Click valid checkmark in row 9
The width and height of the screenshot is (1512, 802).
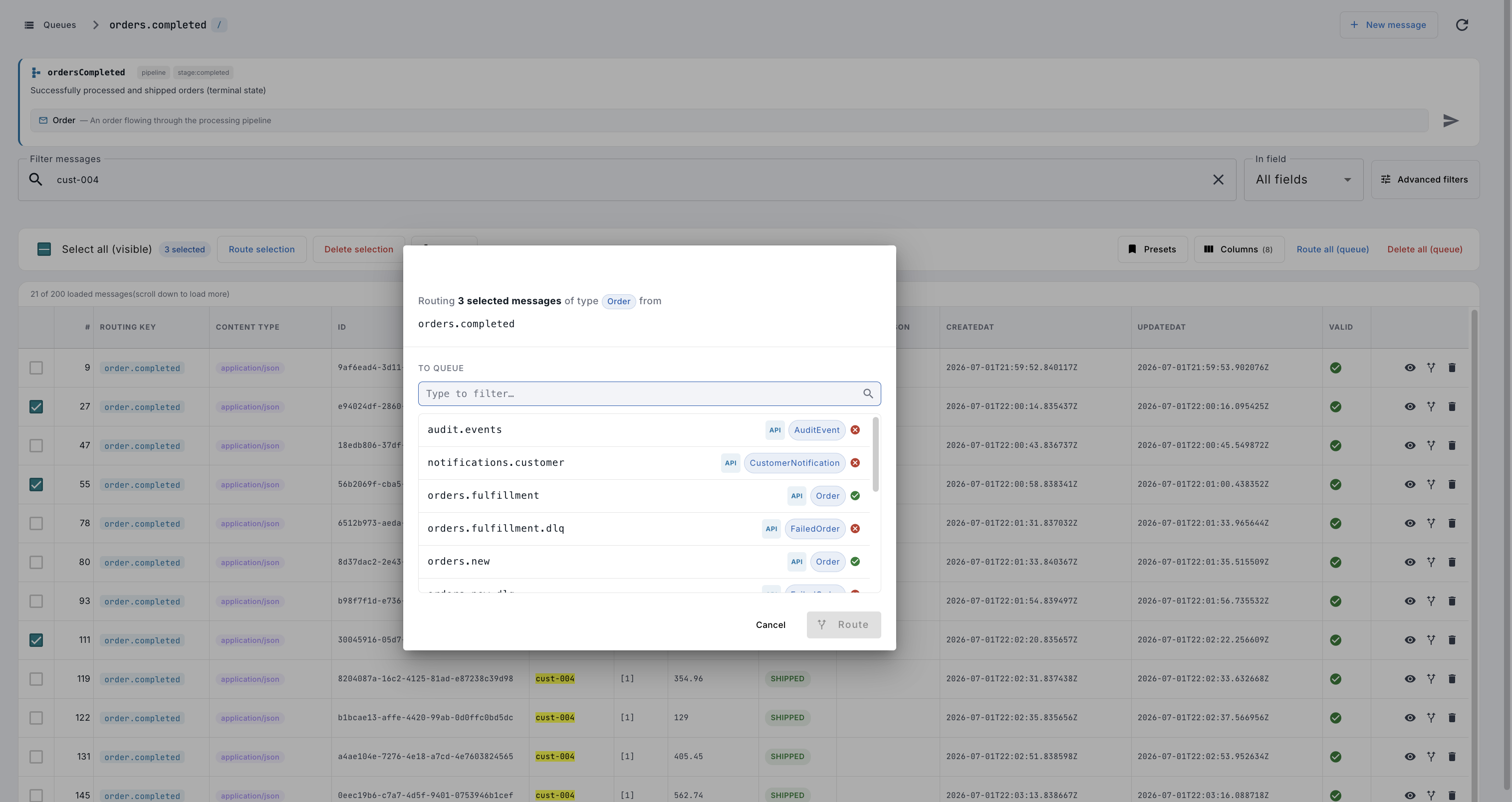point(1335,368)
